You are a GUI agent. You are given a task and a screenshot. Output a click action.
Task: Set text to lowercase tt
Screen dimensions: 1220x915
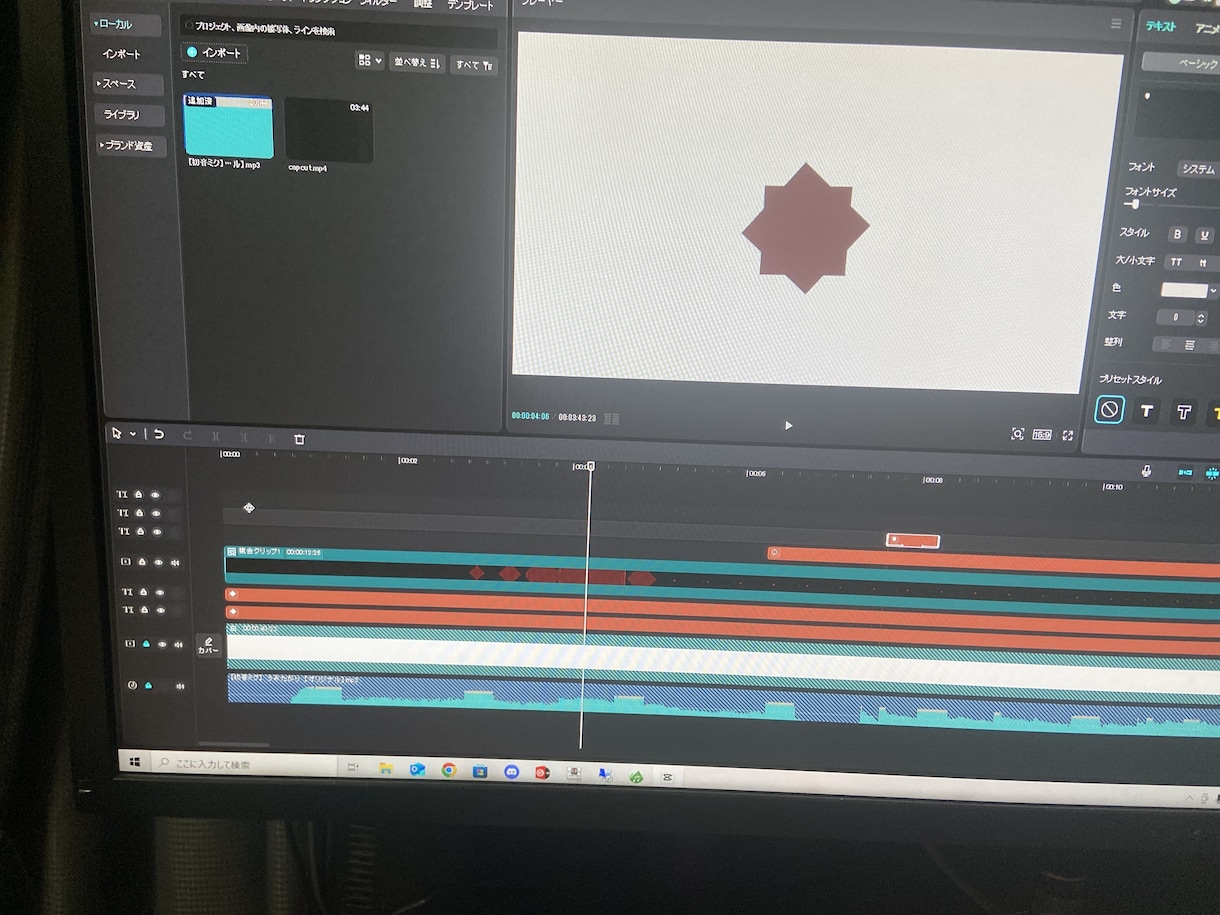[1203, 263]
